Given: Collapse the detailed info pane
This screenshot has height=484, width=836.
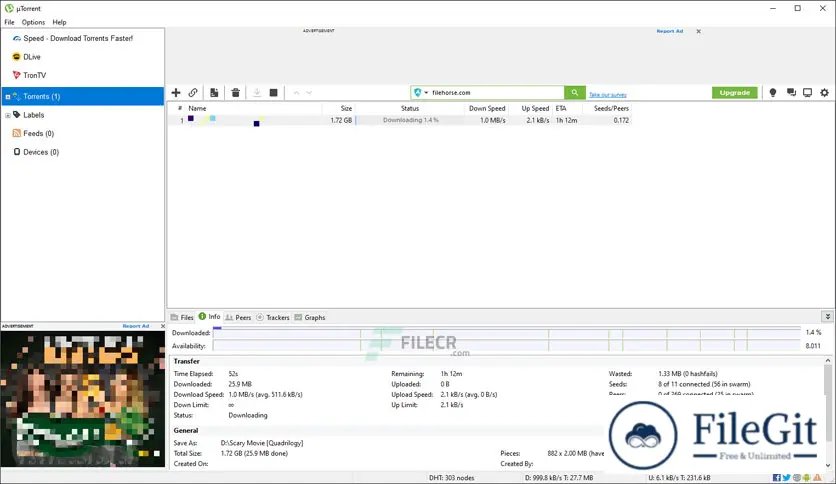Looking at the screenshot, I should click(x=827, y=317).
